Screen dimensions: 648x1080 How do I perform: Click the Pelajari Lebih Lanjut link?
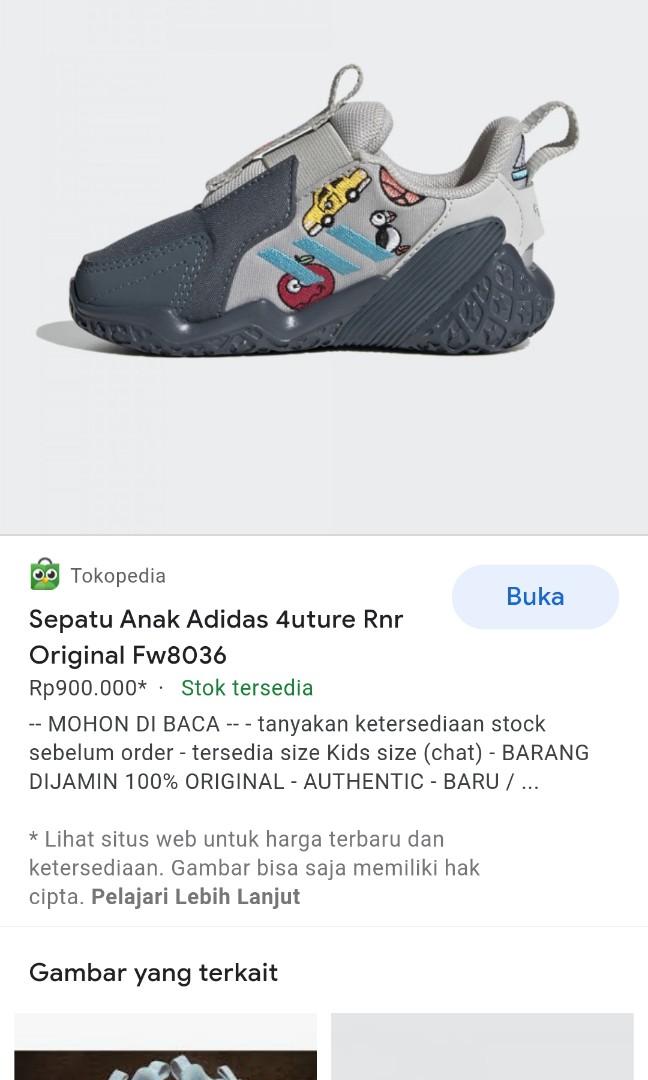196,897
